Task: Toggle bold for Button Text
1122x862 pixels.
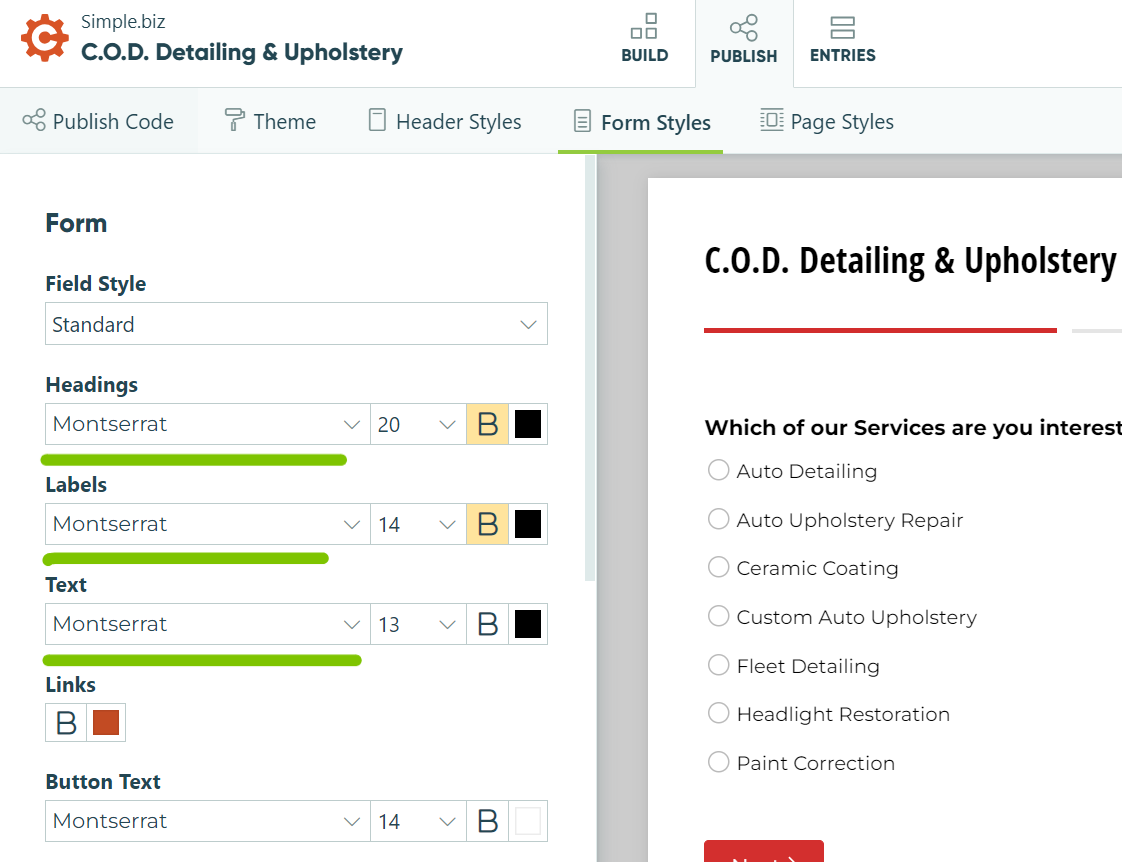Action: (487, 821)
